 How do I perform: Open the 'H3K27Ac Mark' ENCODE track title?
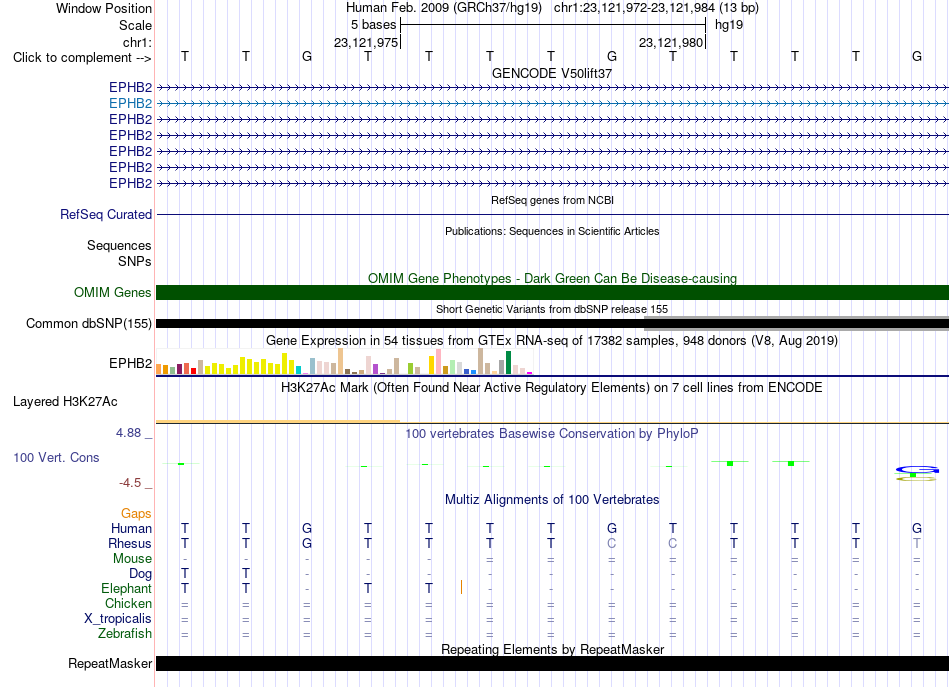tap(552, 388)
